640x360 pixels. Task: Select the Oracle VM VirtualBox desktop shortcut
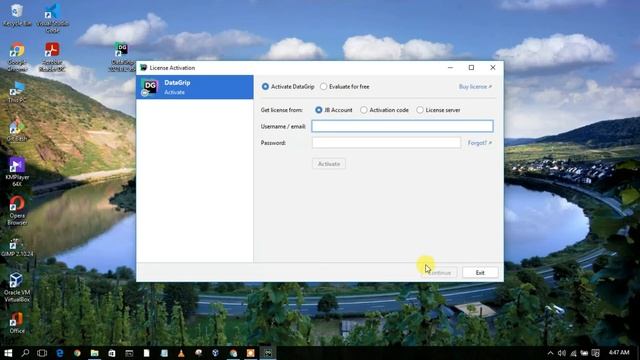tap(17, 287)
